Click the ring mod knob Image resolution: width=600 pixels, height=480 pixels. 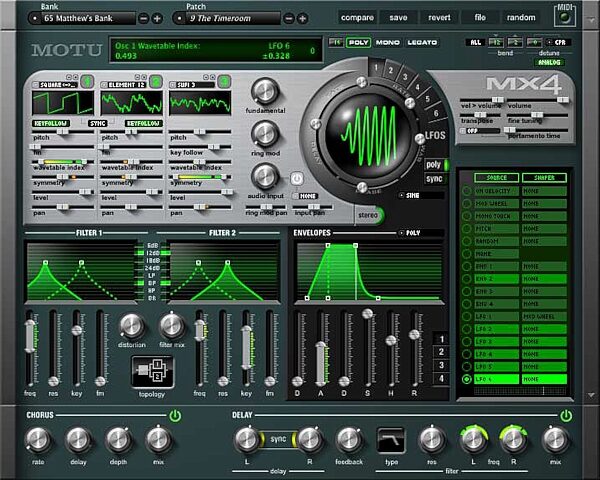[265, 134]
